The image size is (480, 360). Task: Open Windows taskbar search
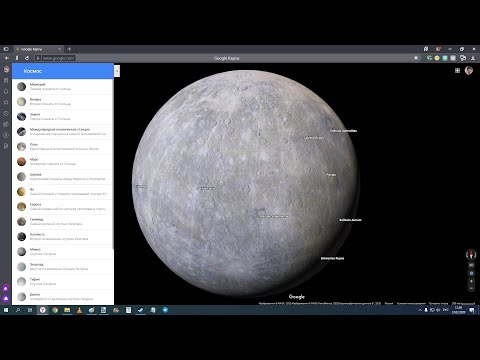(x=18, y=310)
